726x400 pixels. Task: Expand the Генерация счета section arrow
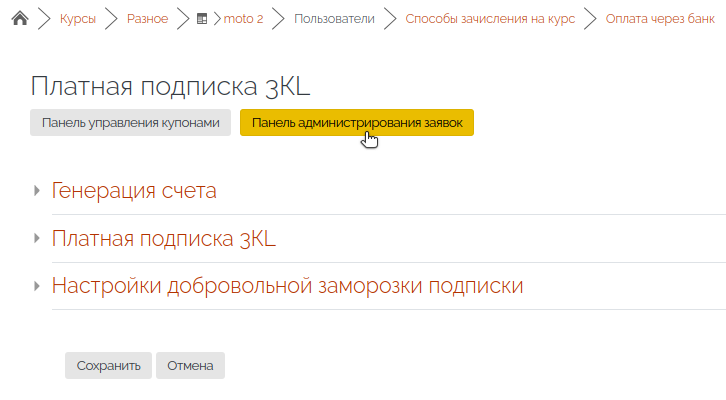[37, 191]
